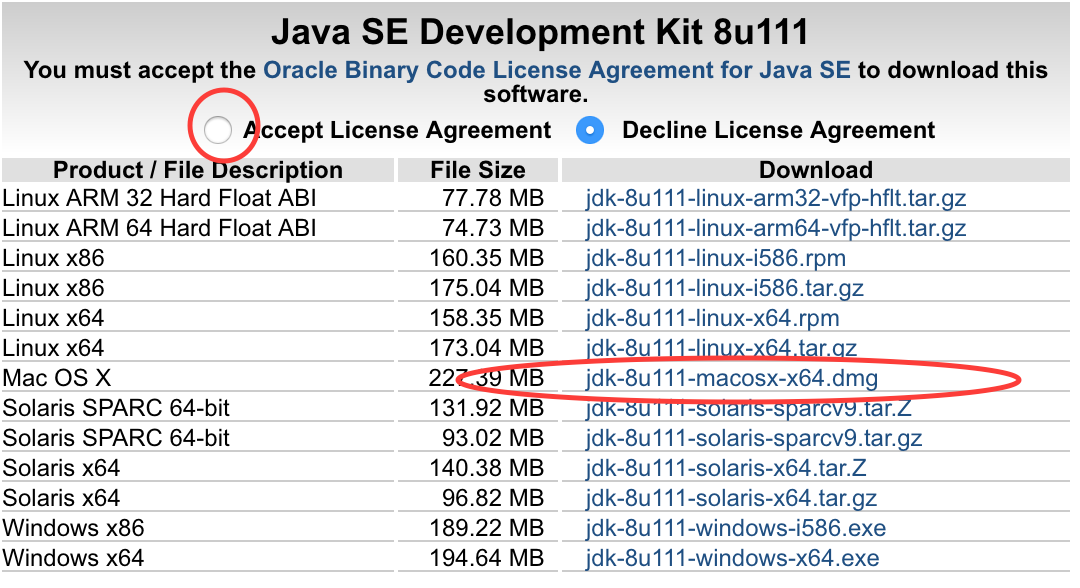1080x588 pixels.
Task: Select the Decline License Agreement radio button
Action: tap(590, 130)
